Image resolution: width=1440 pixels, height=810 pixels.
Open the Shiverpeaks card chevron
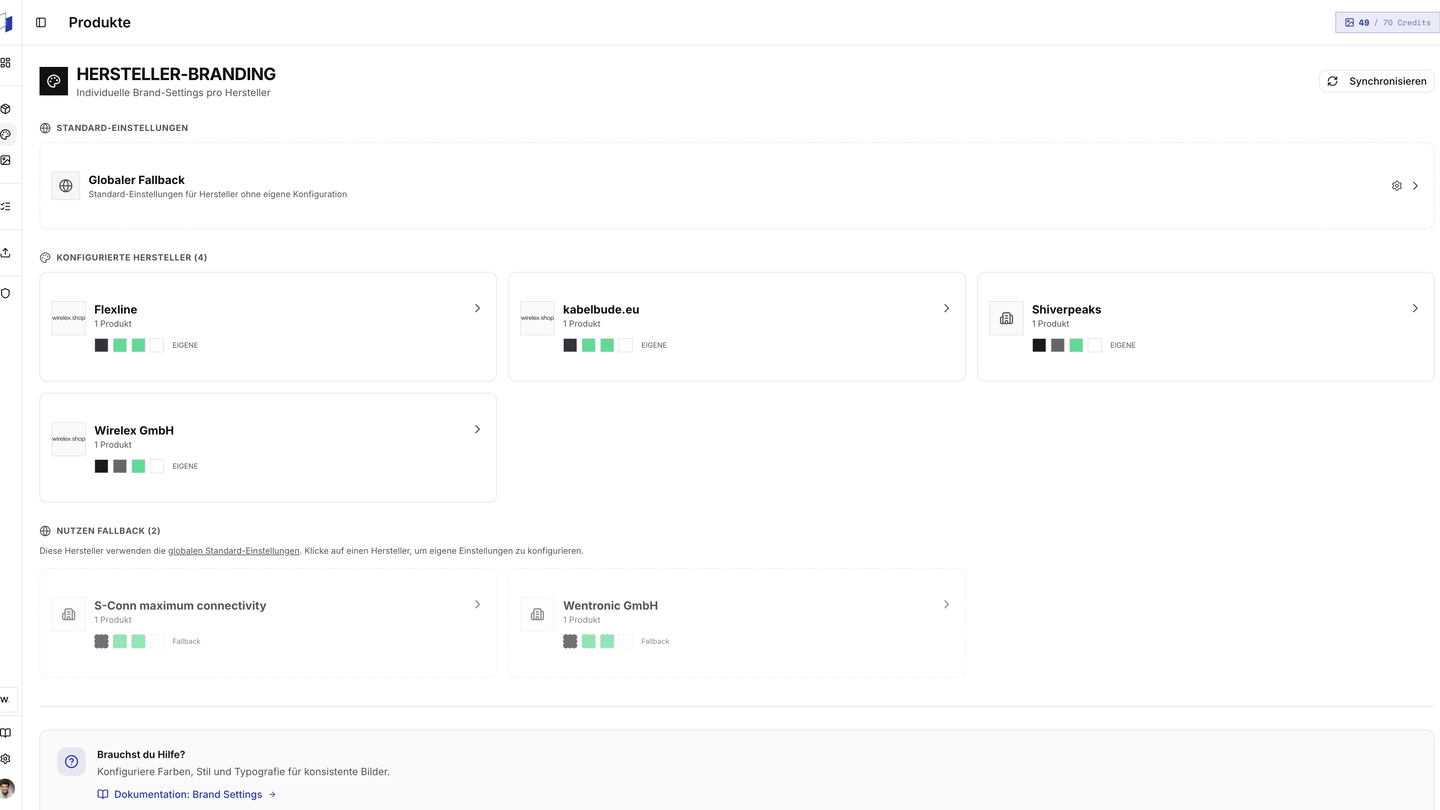1415,308
